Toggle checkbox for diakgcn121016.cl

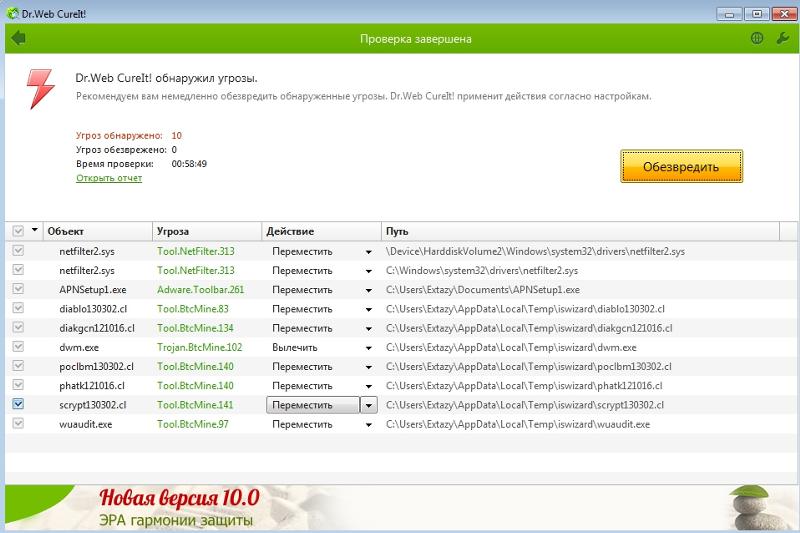tap(18, 327)
